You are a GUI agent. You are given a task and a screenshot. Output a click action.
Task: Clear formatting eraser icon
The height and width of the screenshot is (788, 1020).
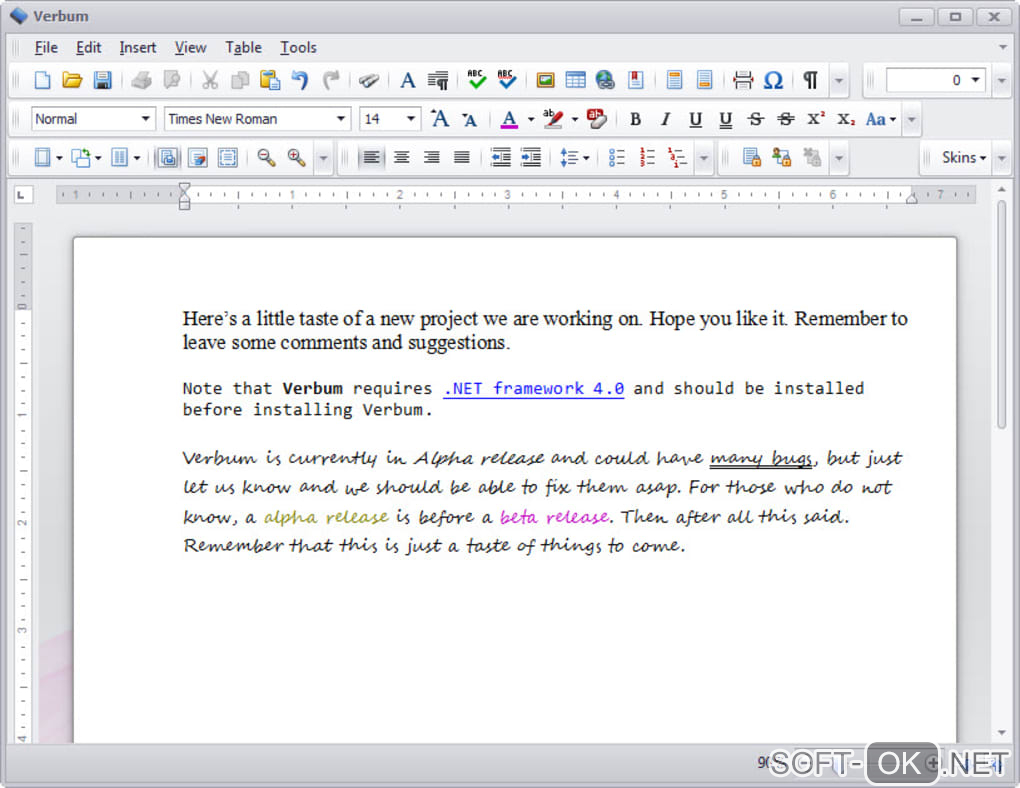click(x=596, y=119)
